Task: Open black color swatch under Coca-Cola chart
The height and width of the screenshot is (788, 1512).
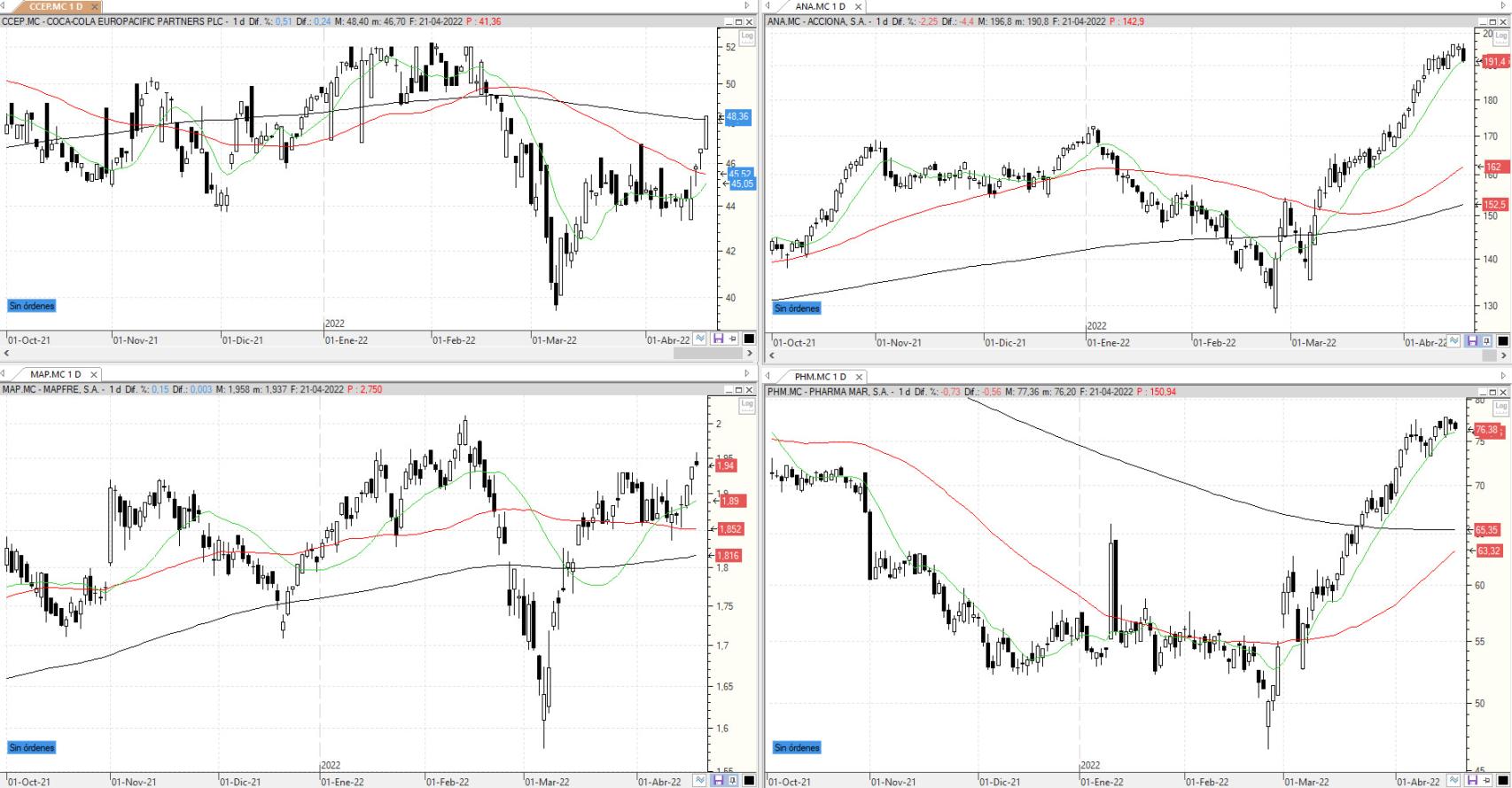Action: point(749,339)
